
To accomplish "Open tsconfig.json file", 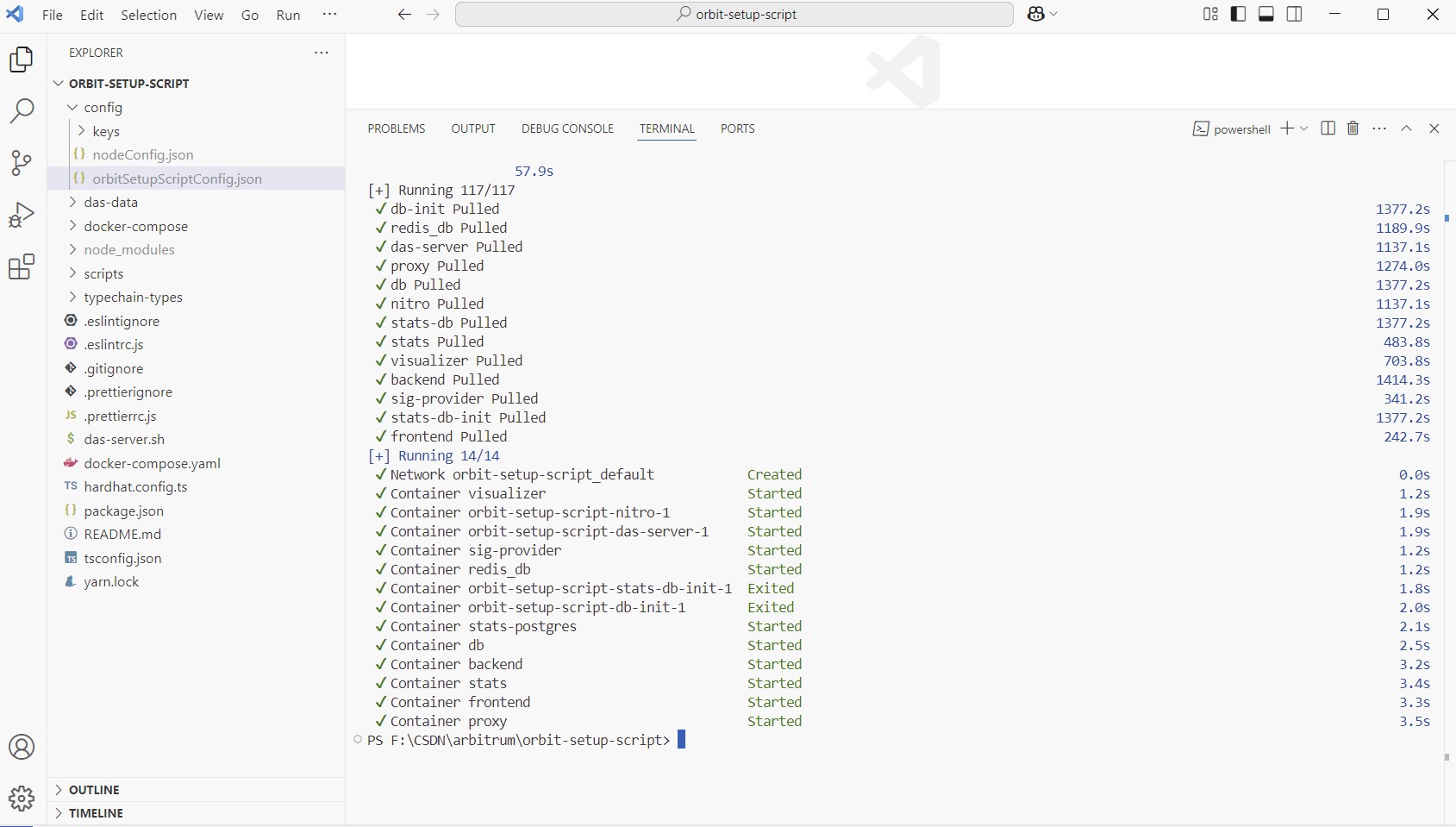I will tap(197, 558).
